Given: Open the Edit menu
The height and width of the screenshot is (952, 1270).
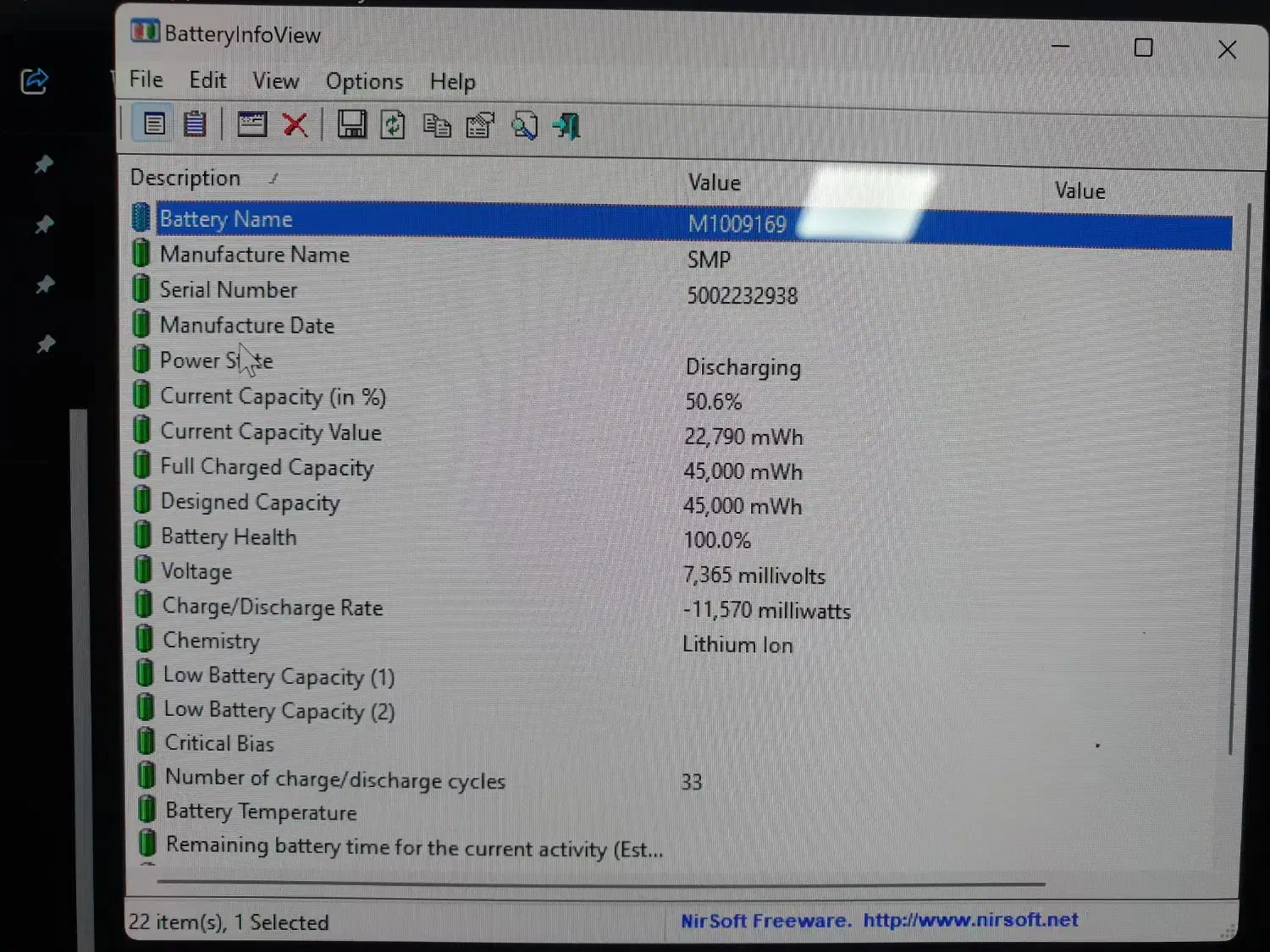Looking at the screenshot, I should [207, 80].
